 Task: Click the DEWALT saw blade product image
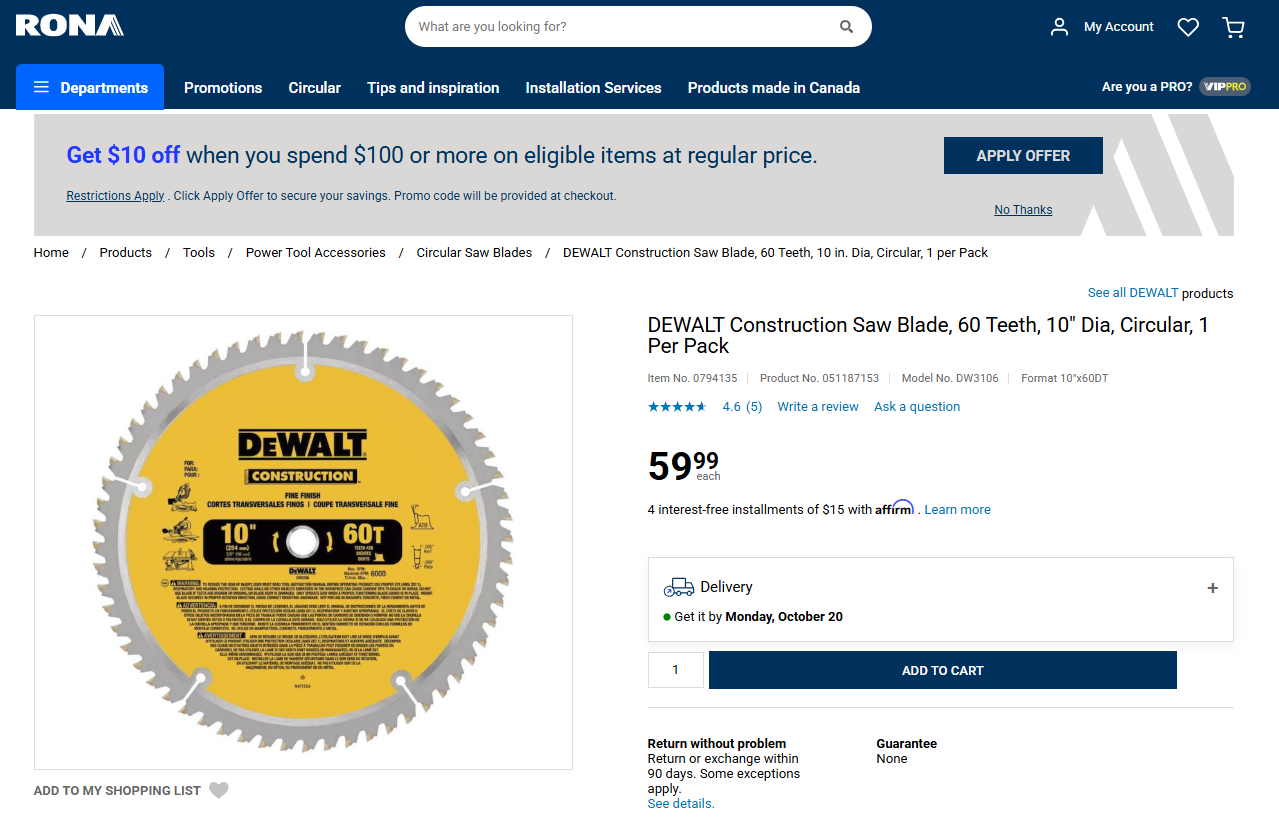click(303, 541)
